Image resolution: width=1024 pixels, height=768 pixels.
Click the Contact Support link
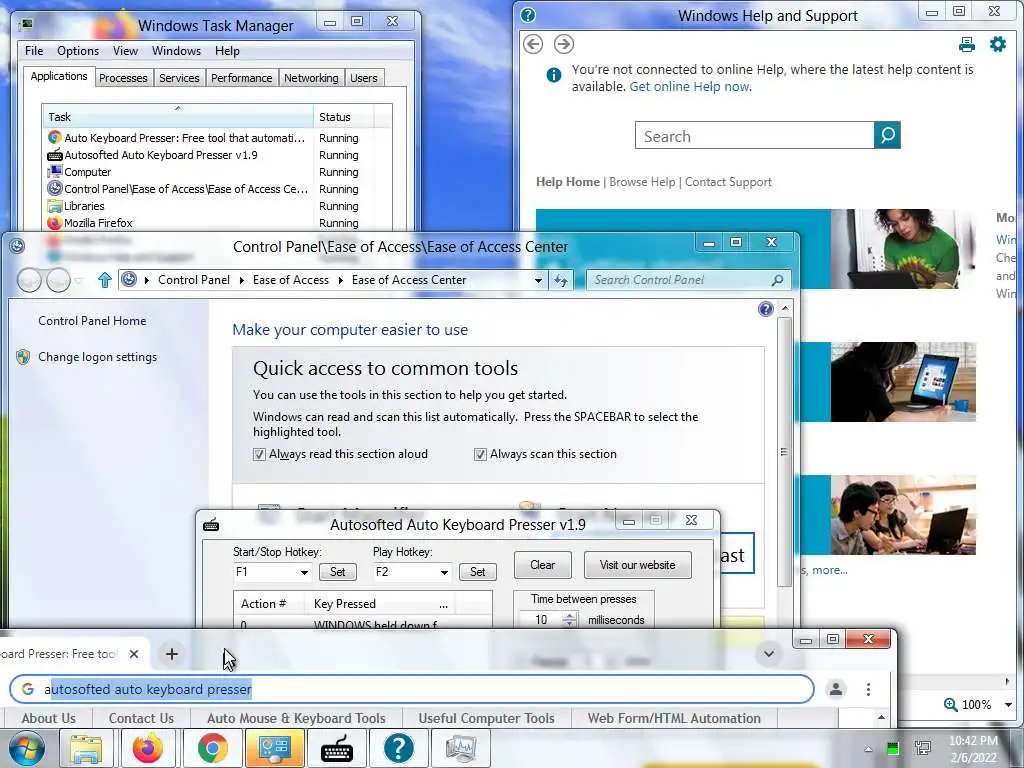click(728, 182)
